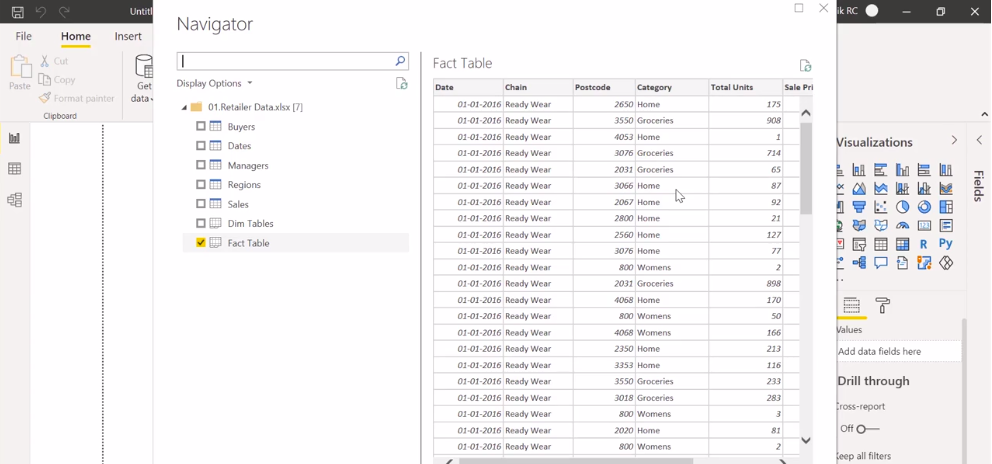Choose the Matrix visualization
This screenshot has height=464, width=992.
[x=902, y=244]
